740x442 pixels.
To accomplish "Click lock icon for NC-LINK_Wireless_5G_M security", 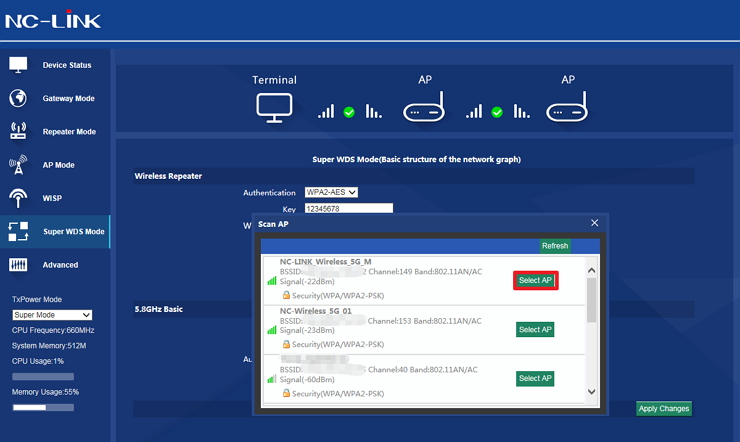I will [x=286, y=295].
